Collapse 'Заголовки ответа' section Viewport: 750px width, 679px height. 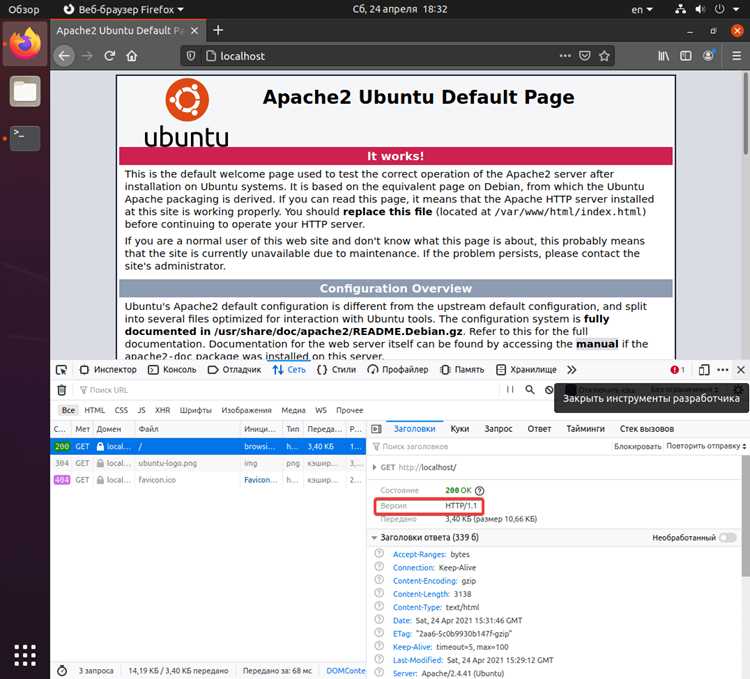point(374,537)
